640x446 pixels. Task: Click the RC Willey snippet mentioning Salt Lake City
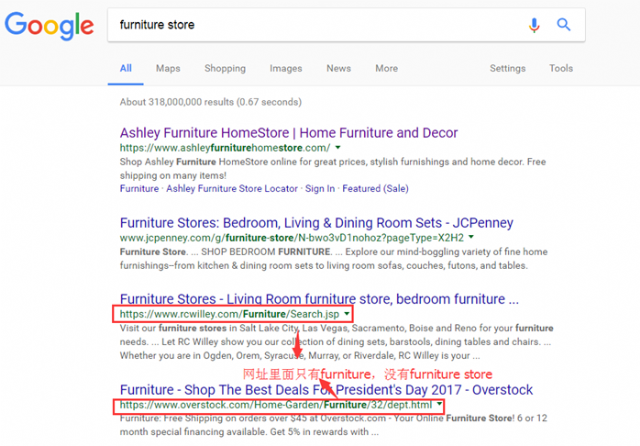click(336, 342)
